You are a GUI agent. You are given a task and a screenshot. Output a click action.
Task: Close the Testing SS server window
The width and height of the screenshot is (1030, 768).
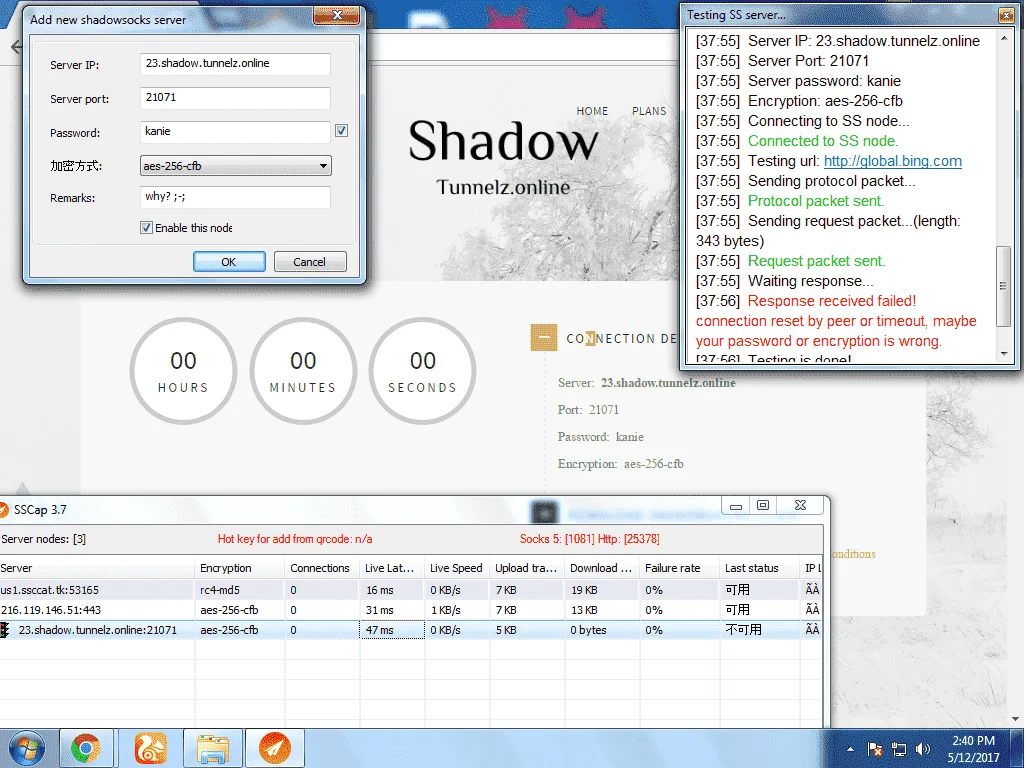[1006, 15]
